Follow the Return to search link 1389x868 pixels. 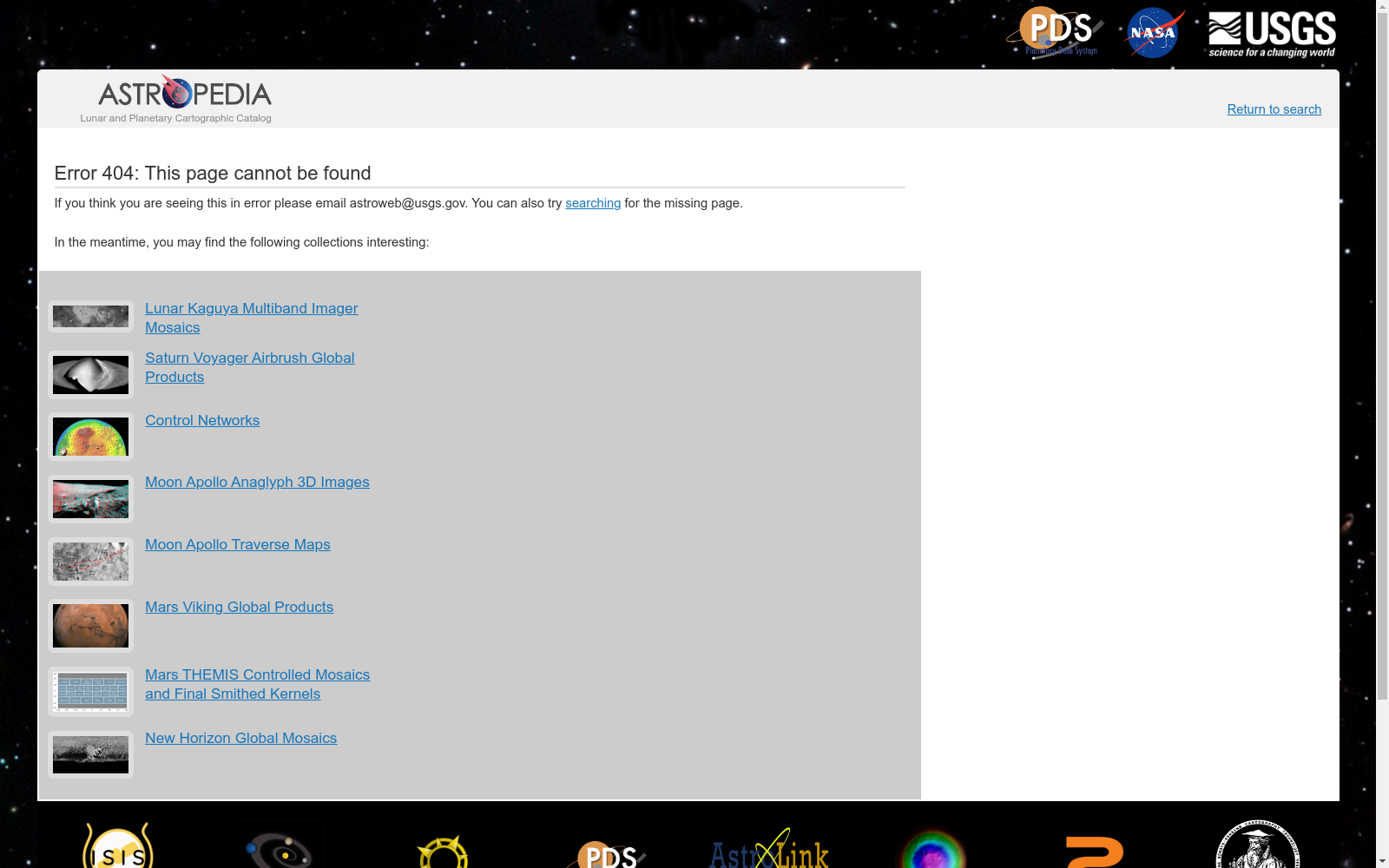[x=1274, y=109]
